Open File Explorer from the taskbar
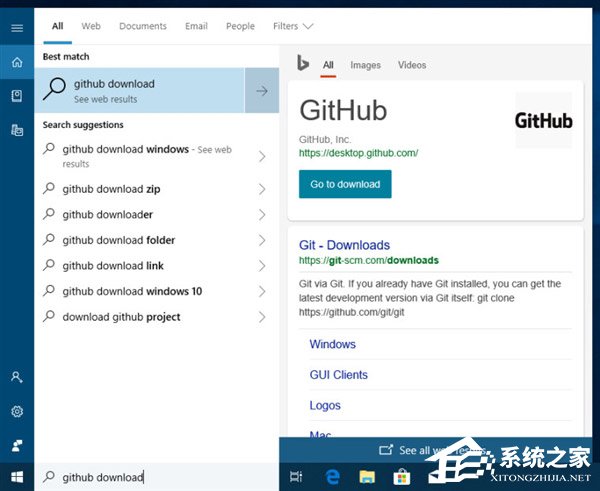600x491 pixels. (x=367, y=477)
